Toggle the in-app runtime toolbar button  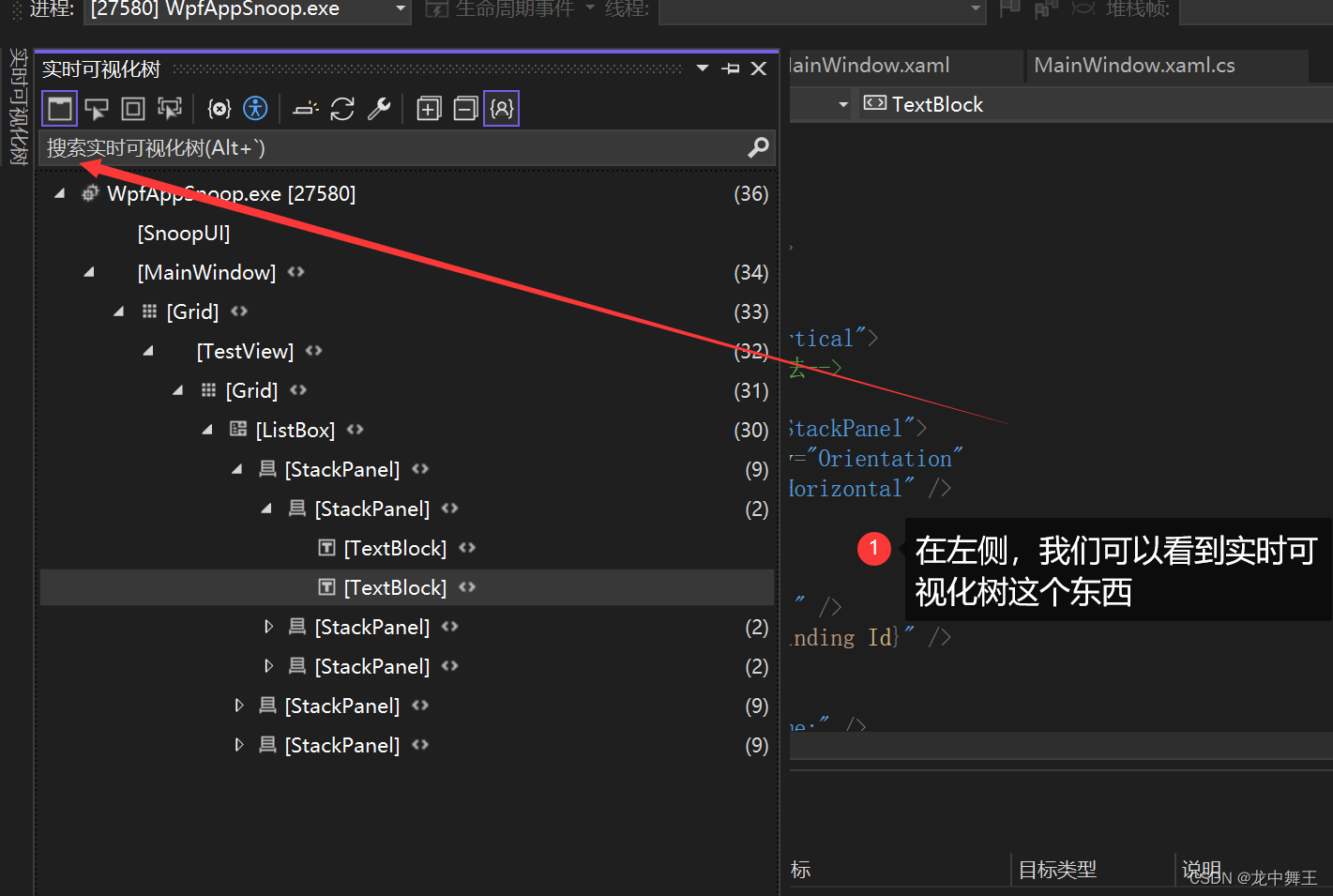60,109
